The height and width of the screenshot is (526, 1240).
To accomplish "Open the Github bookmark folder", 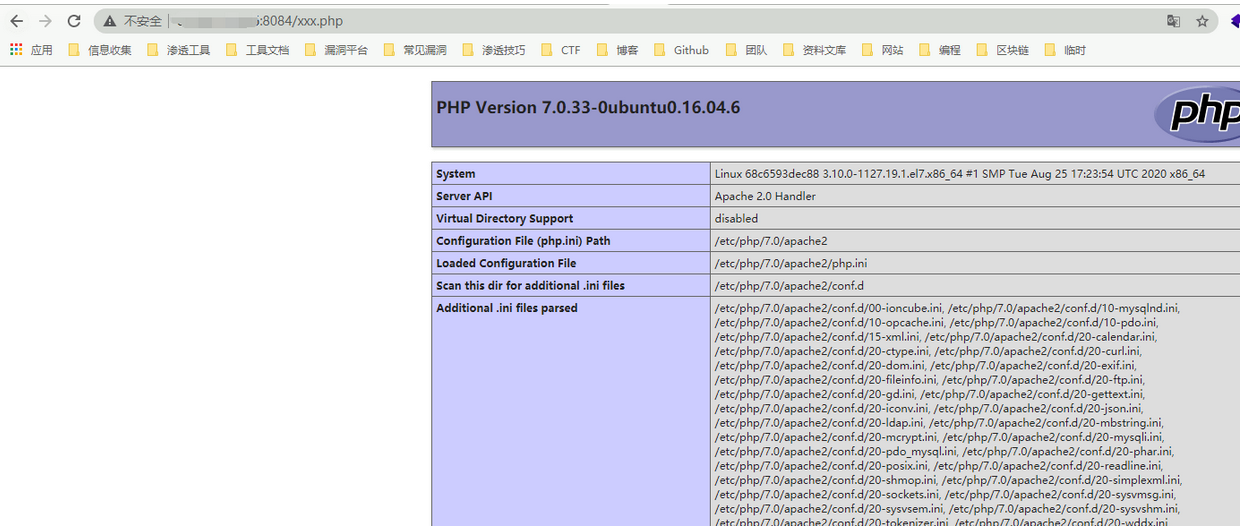I will (x=681, y=50).
